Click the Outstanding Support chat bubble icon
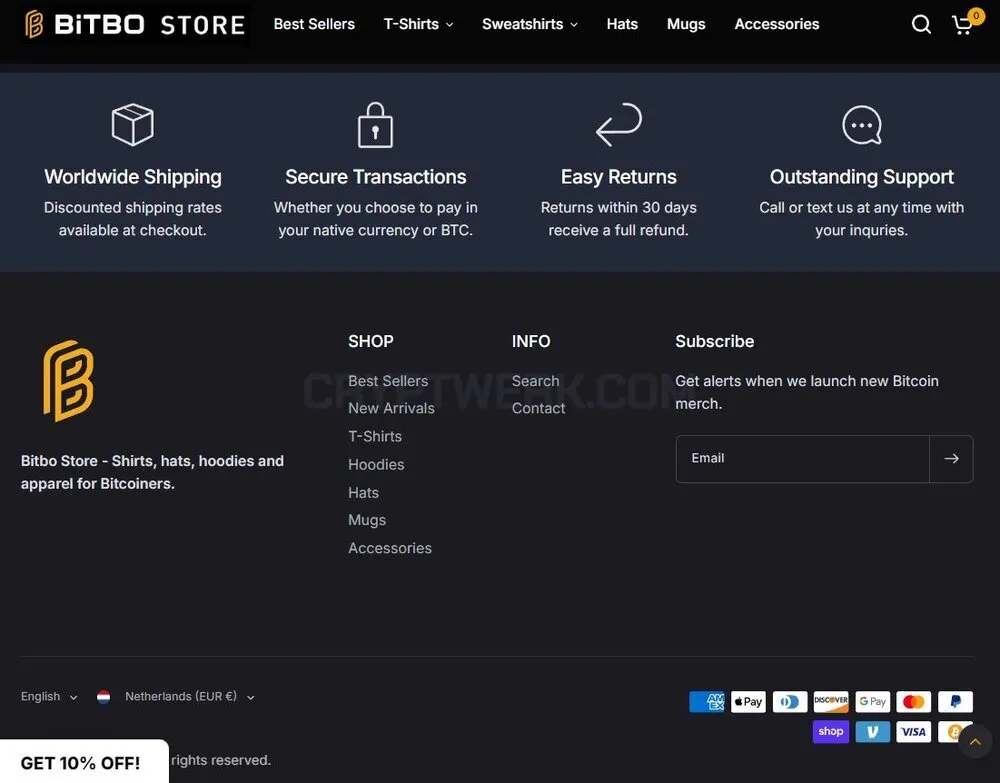 point(862,125)
